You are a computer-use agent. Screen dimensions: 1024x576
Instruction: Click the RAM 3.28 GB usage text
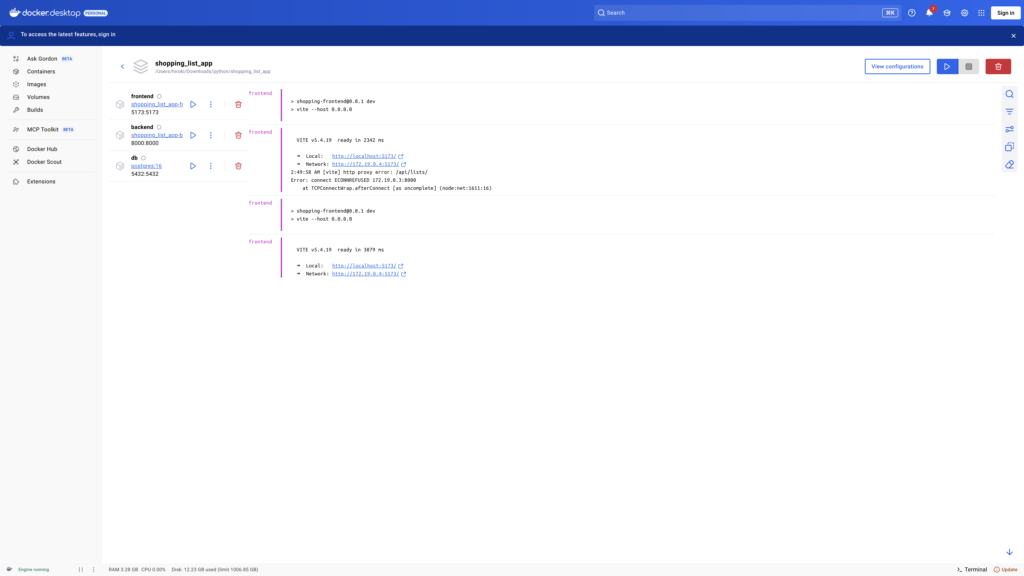[123, 569]
